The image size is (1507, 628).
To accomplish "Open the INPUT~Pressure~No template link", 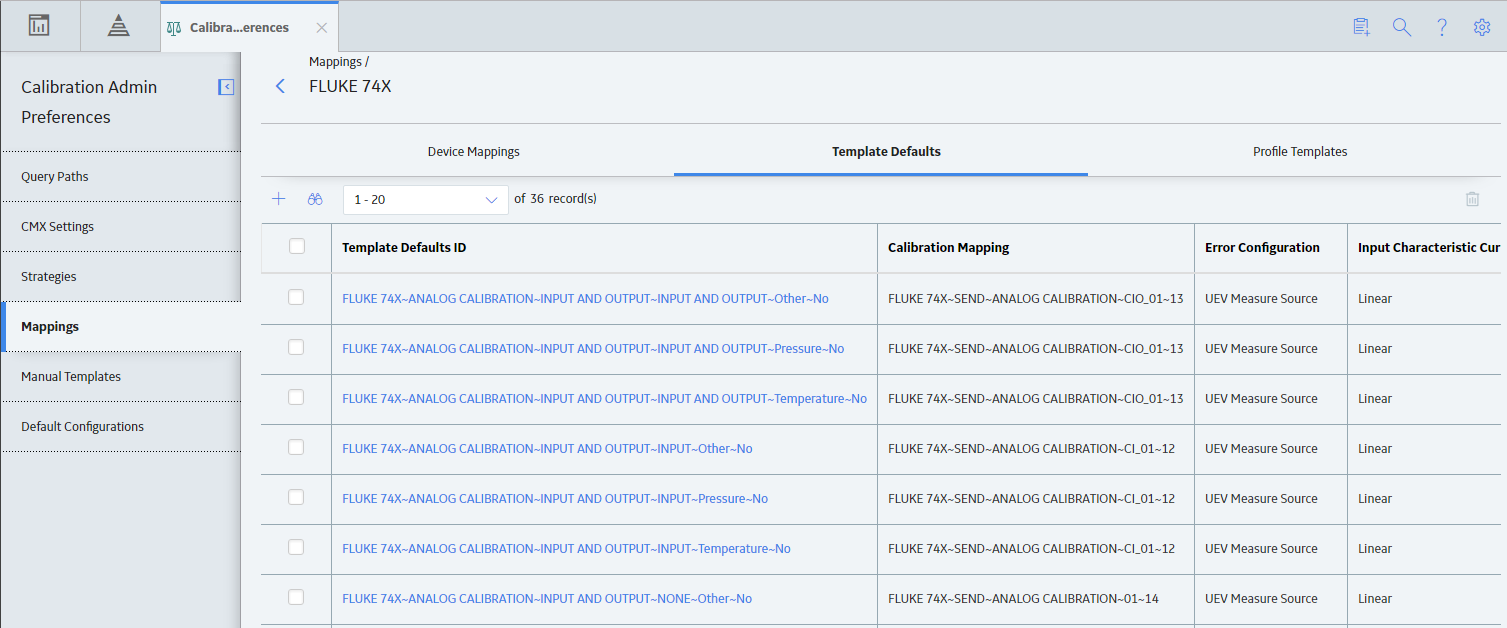I will [555, 499].
